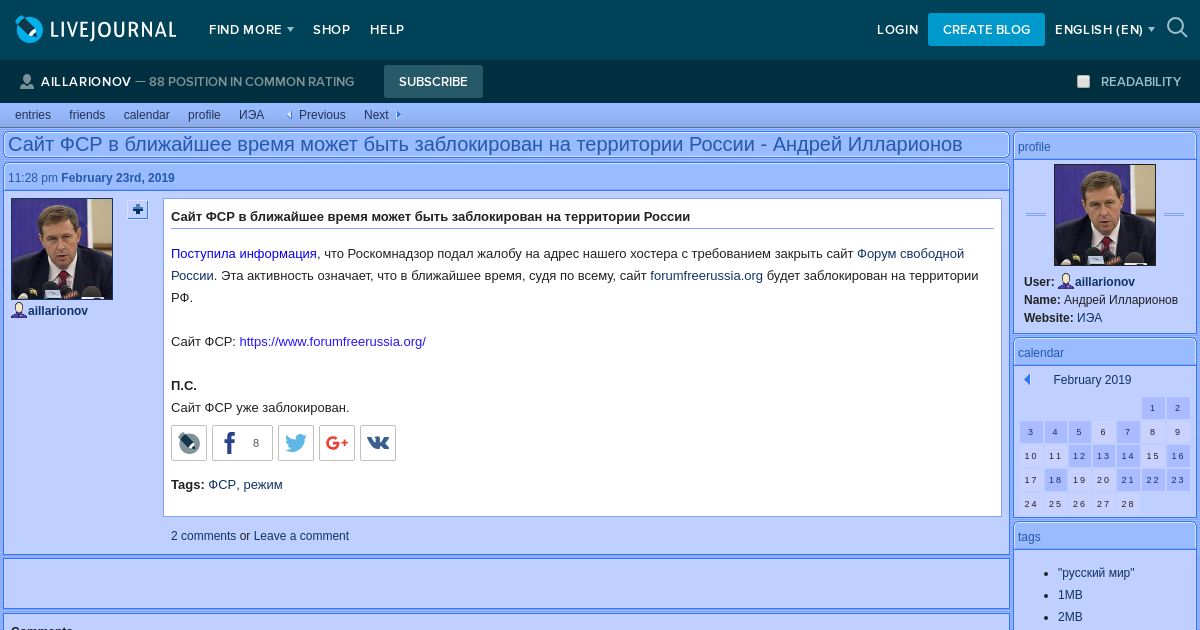Open the Shop menu item
This screenshot has width=1200, height=630.
(x=331, y=30)
